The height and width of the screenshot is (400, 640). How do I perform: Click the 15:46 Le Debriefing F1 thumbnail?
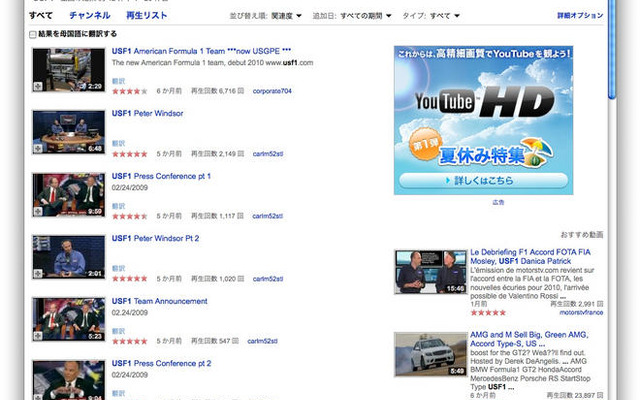pyautogui.click(x=431, y=272)
